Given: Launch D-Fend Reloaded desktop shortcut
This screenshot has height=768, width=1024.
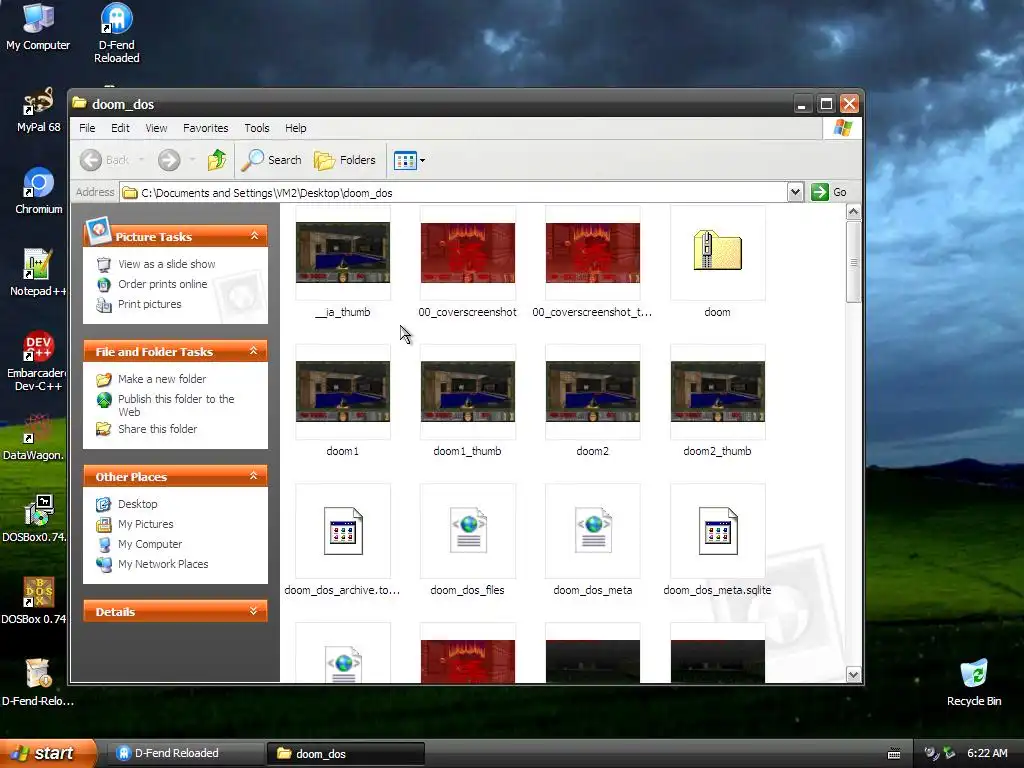Looking at the screenshot, I should click(x=117, y=33).
